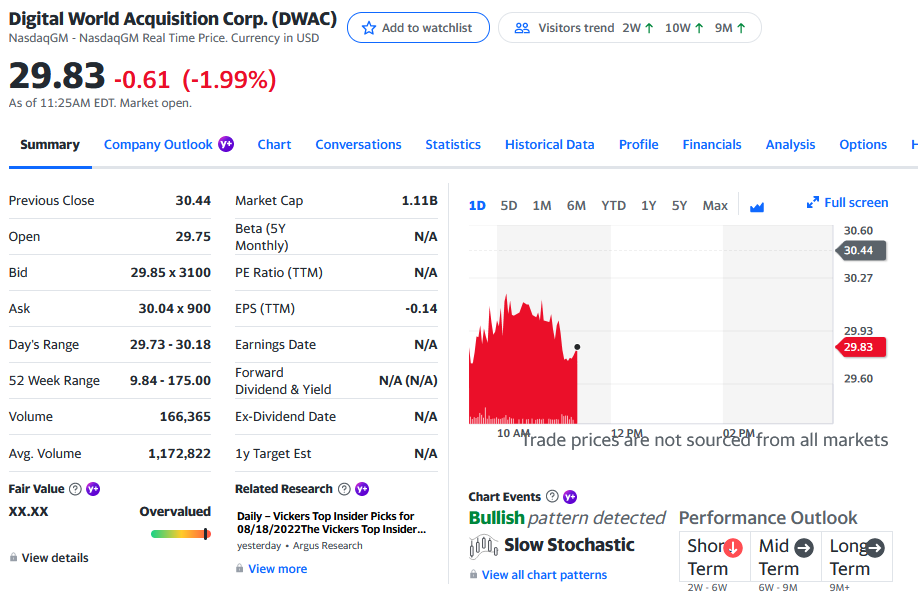
Task: Switch chart type with the area chart icon
Action: pos(756,206)
